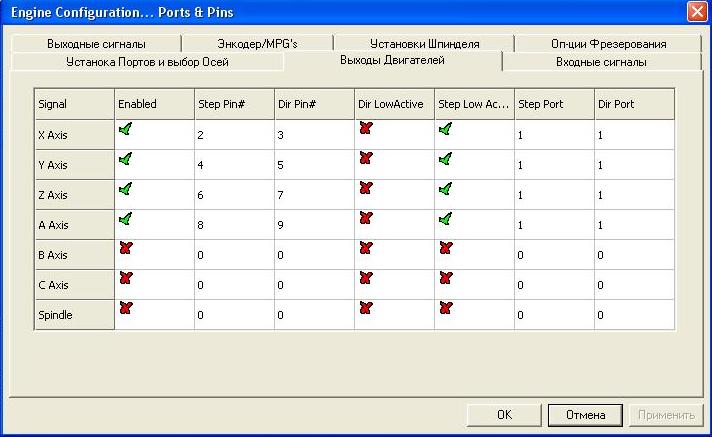
Task: Toggle A Axis Dir LowActive red cross
Action: (365, 217)
